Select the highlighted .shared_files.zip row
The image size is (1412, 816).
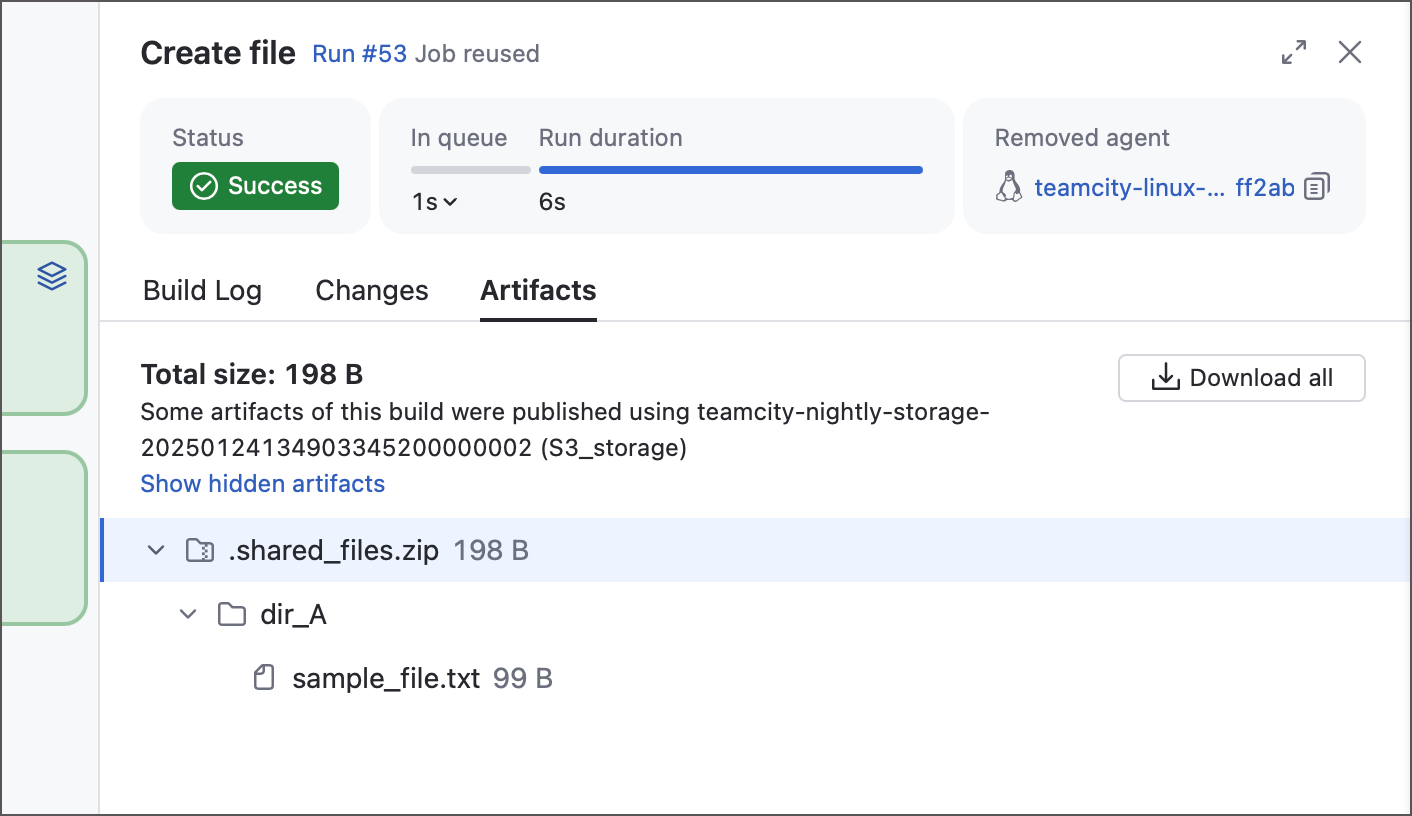(x=335, y=549)
